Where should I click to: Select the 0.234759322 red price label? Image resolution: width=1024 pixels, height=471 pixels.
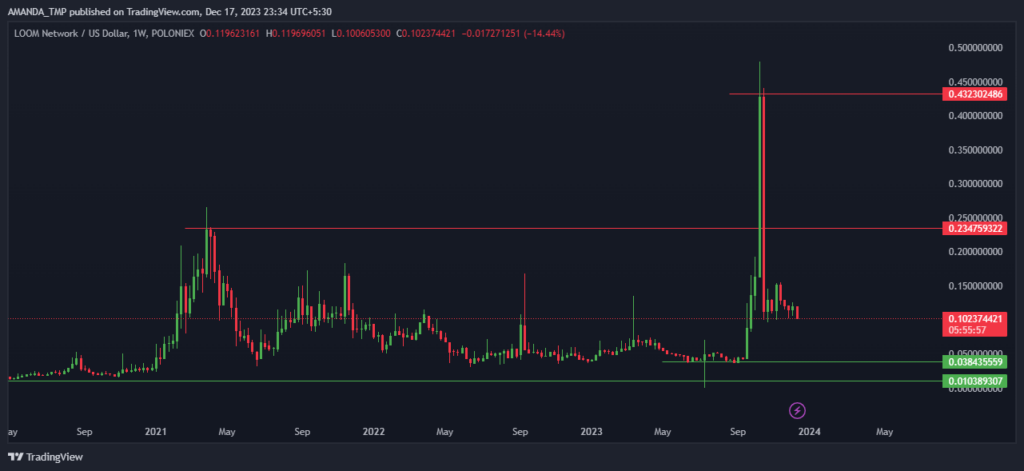click(974, 229)
